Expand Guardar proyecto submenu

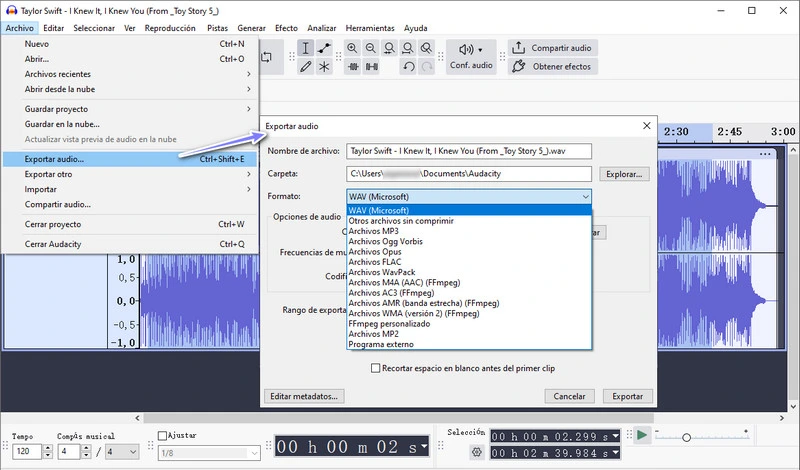(130, 109)
